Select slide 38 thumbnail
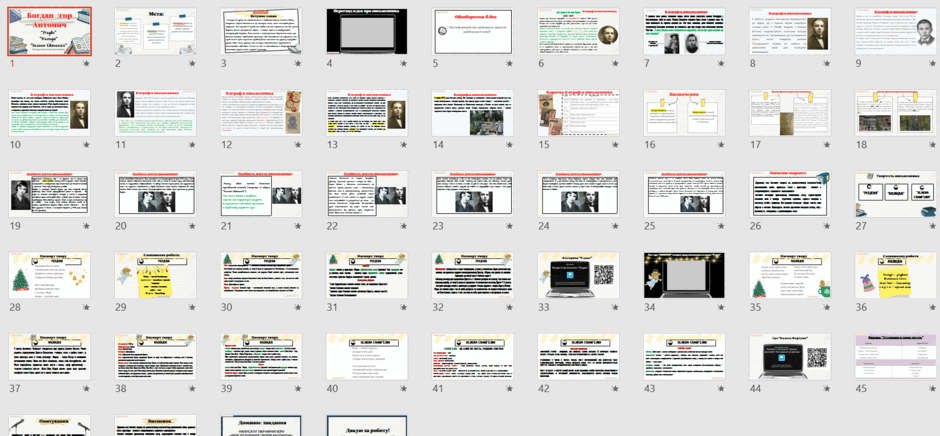The height and width of the screenshot is (436, 940). (x=156, y=357)
